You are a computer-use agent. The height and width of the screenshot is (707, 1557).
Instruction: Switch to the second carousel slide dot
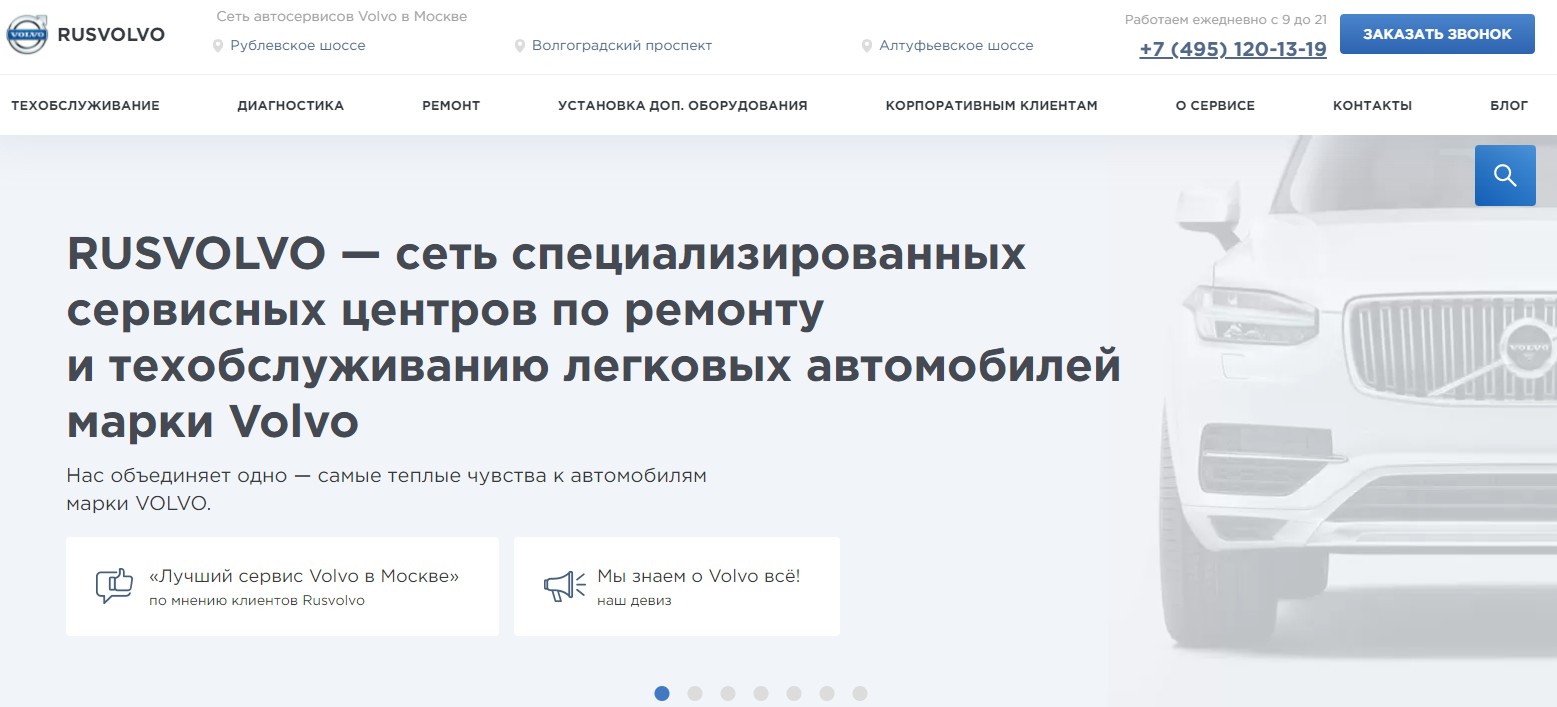point(695,693)
